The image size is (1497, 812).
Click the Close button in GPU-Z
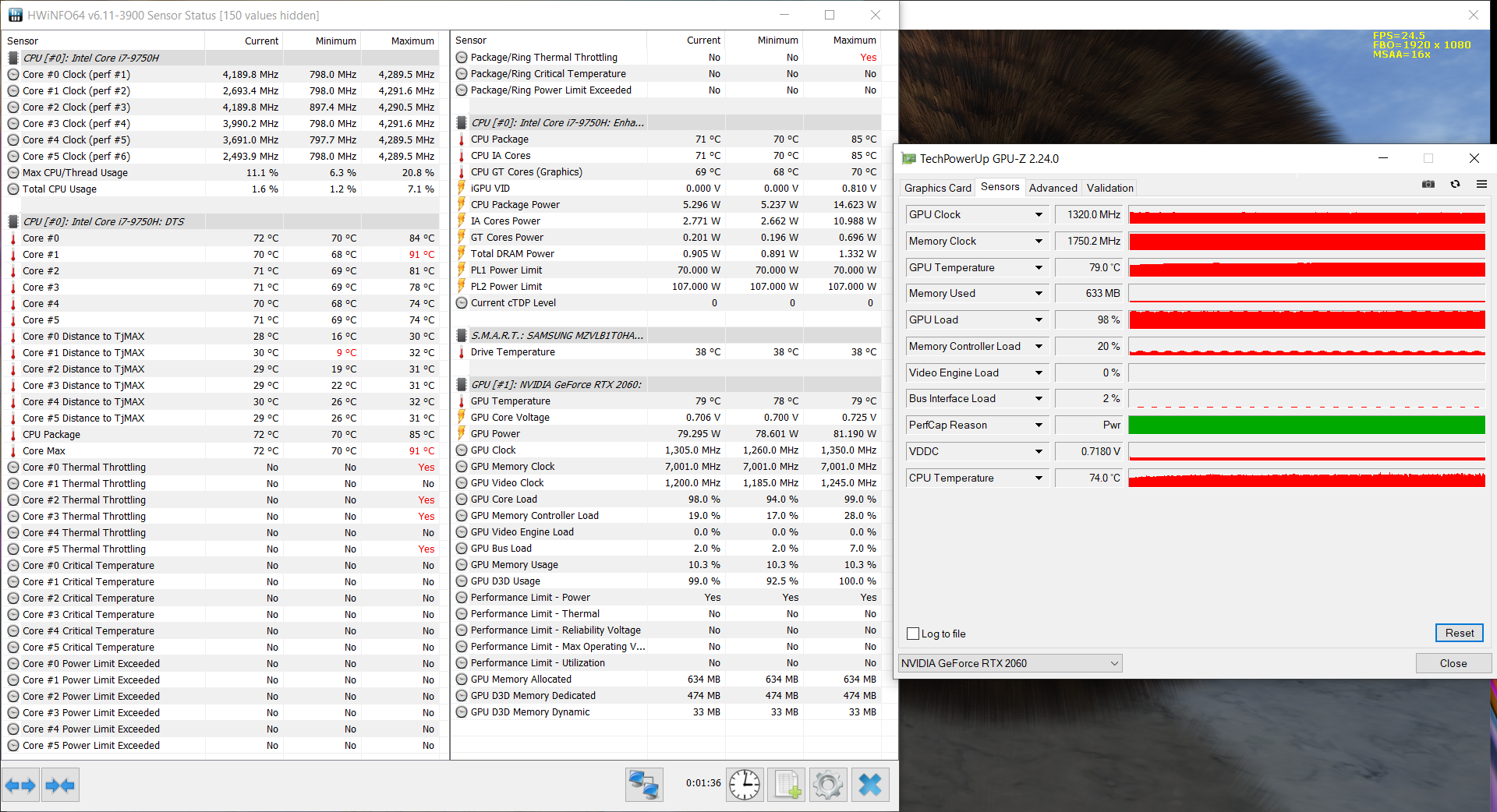tap(1453, 663)
